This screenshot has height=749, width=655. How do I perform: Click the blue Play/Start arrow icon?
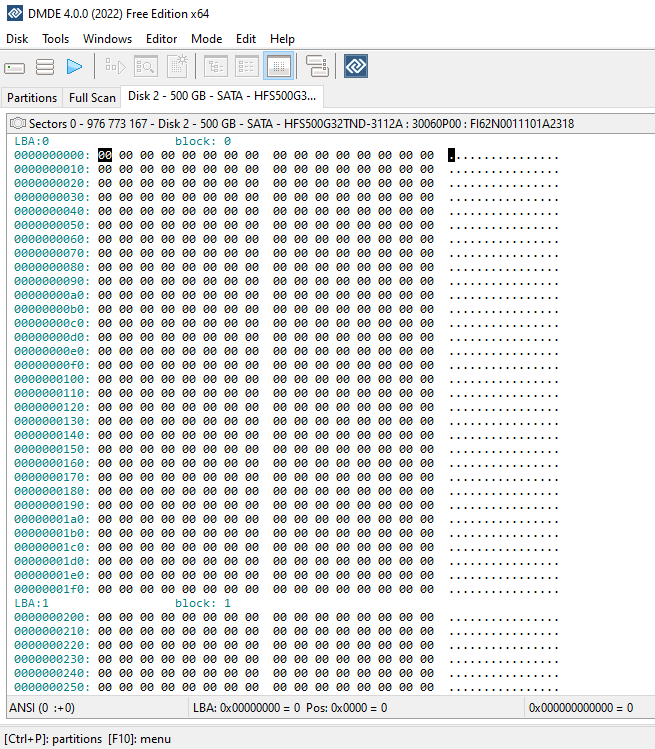[75, 66]
